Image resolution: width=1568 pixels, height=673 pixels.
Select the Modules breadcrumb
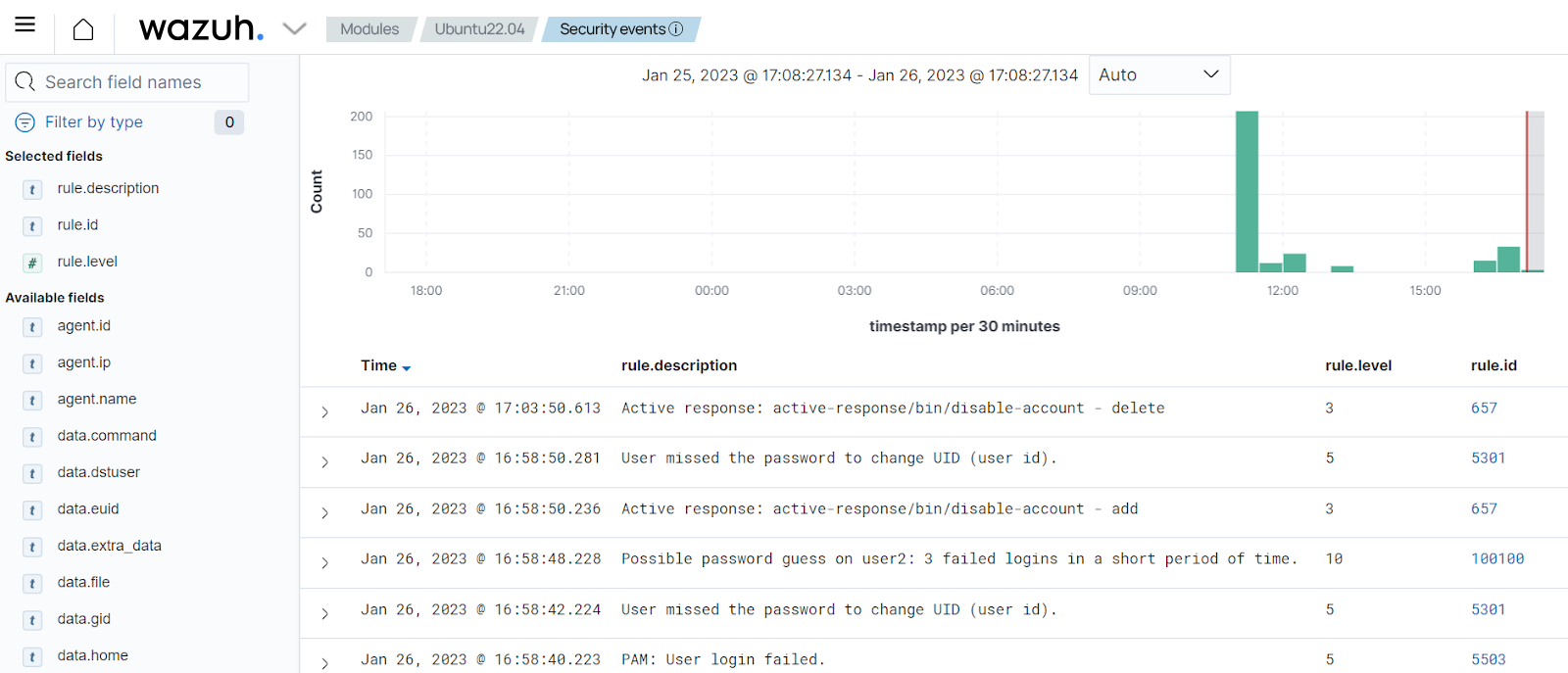click(369, 29)
